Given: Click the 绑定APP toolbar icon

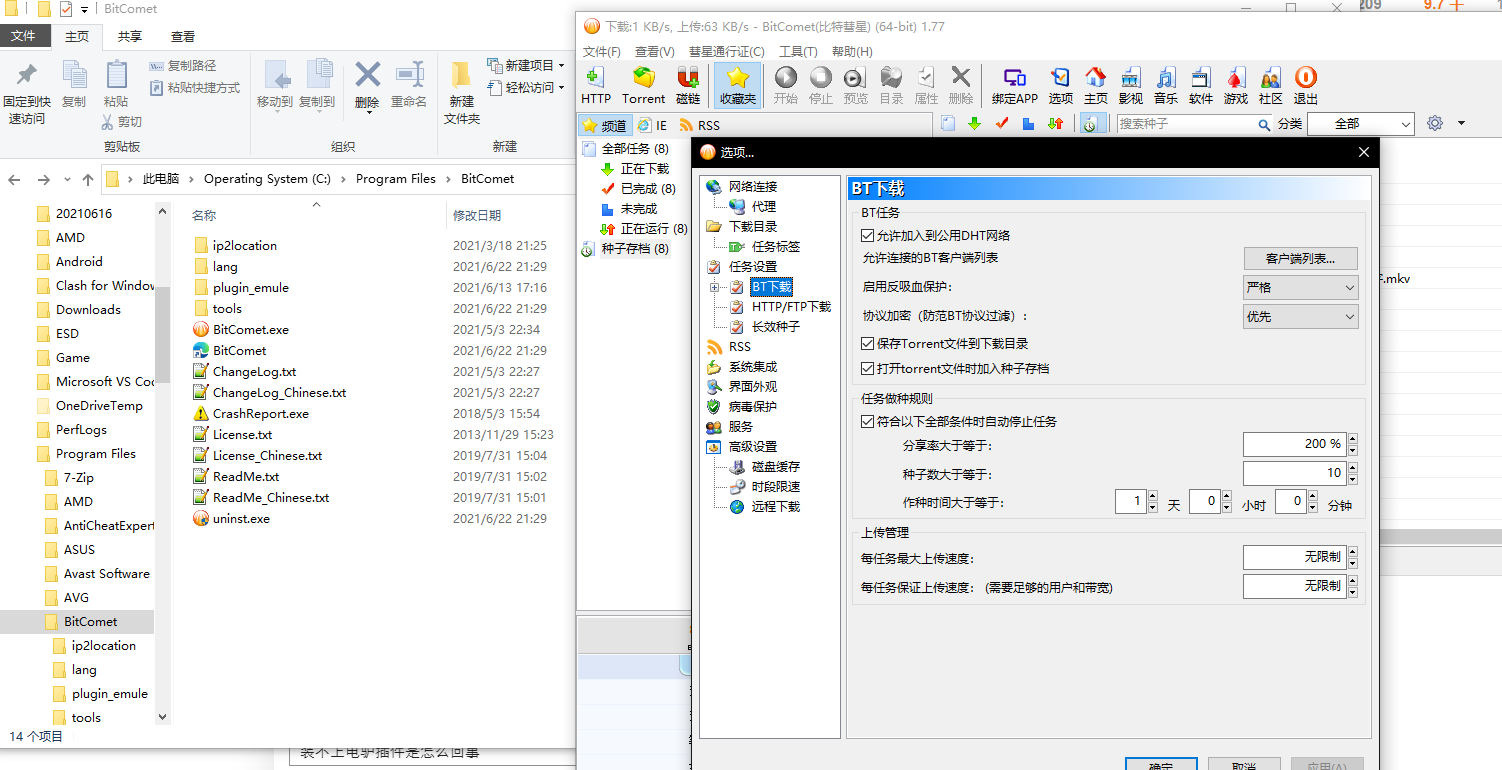Looking at the screenshot, I should pyautogui.click(x=1015, y=86).
